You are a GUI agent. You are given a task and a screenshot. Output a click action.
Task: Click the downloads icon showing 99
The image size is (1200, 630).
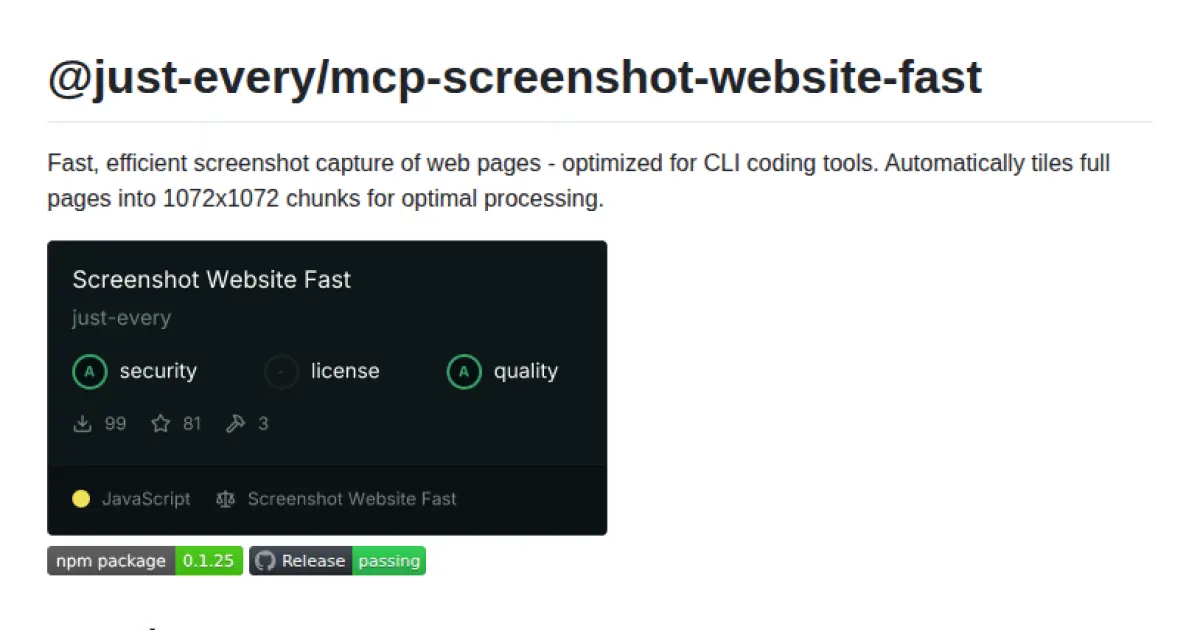coord(82,423)
